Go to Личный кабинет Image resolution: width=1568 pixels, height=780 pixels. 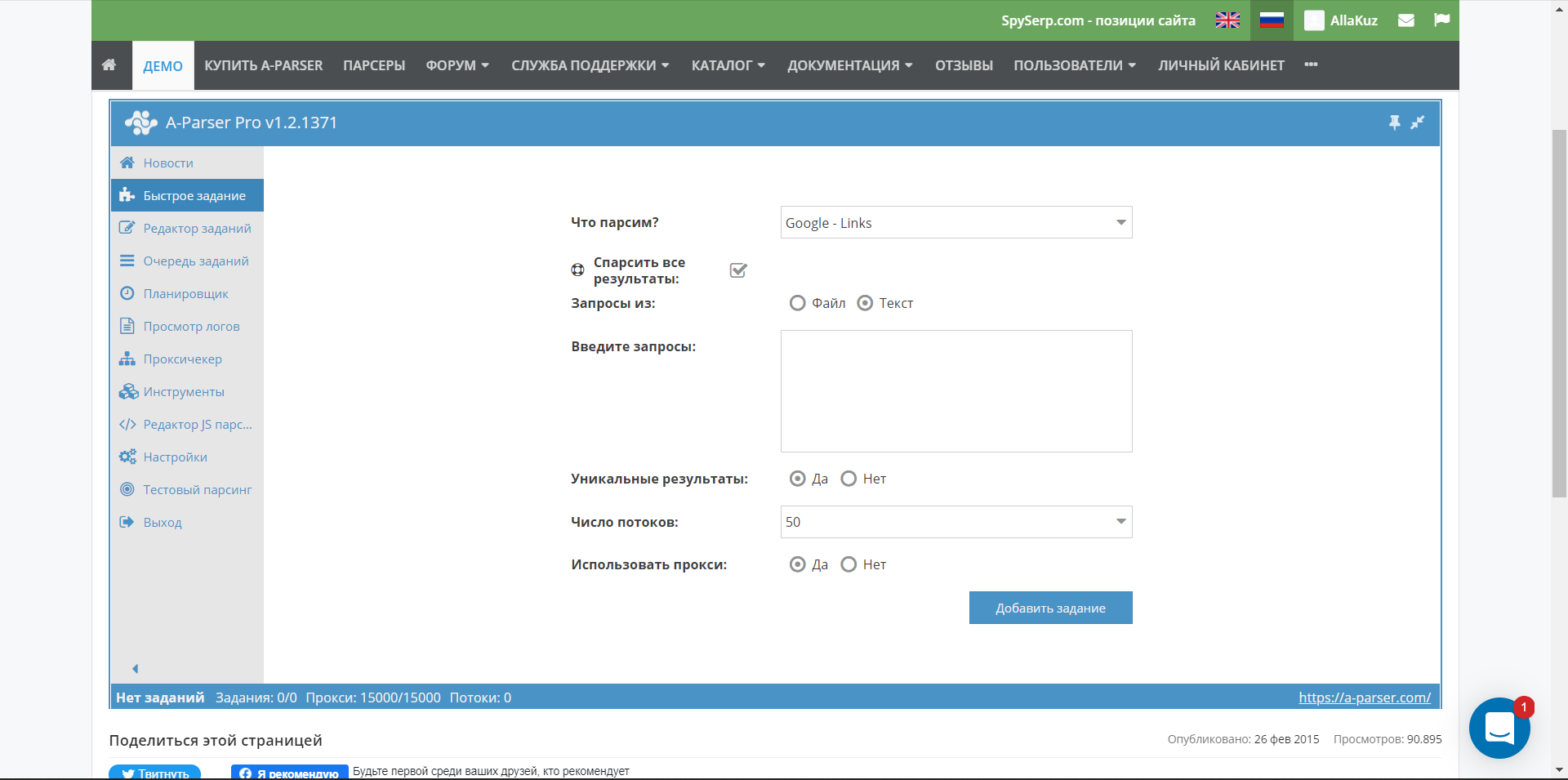point(1222,65)
